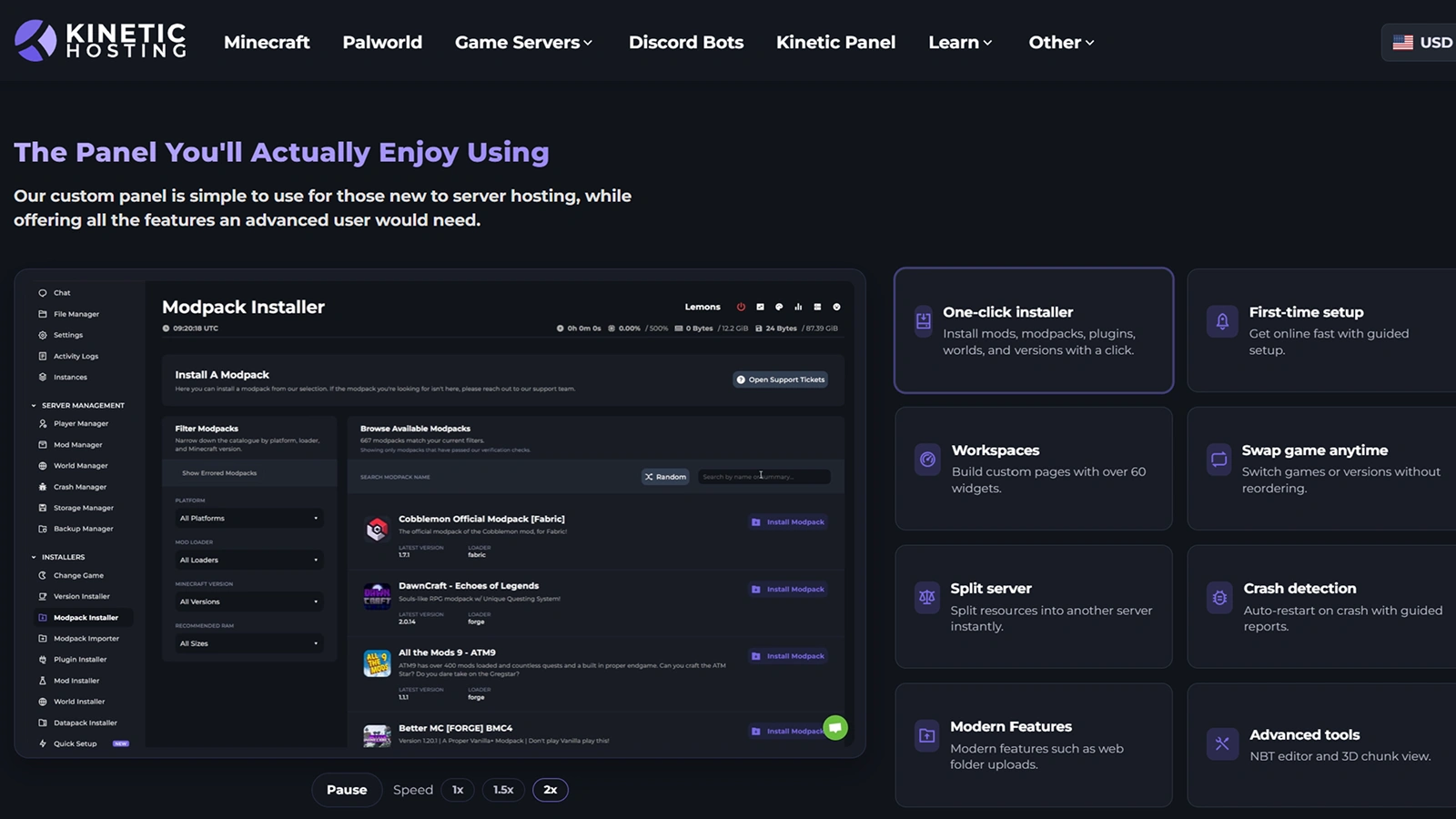Click the green chat bubble icon
Image resolution: width=1456 pixels, height=819 pixels.
coord(835,727)
